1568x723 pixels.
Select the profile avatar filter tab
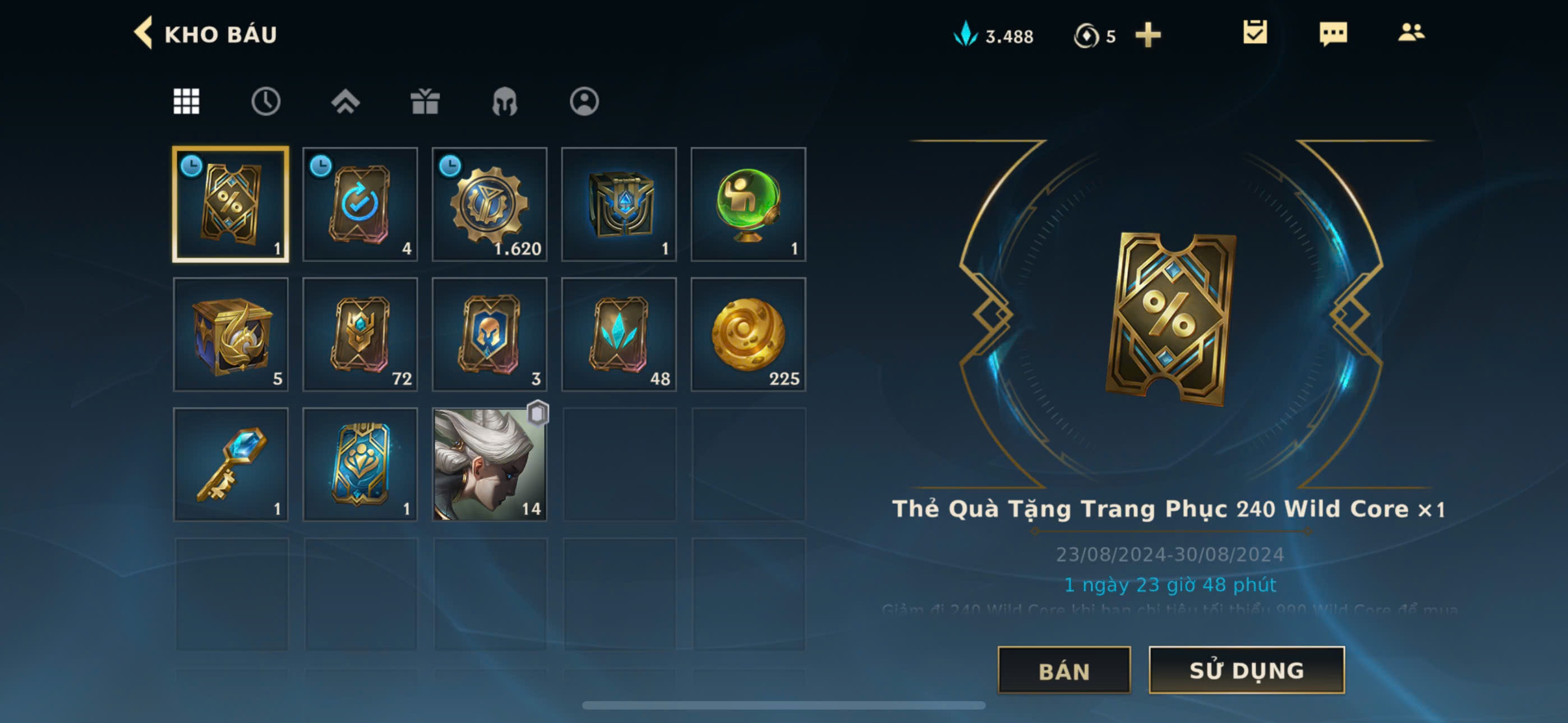584,101
